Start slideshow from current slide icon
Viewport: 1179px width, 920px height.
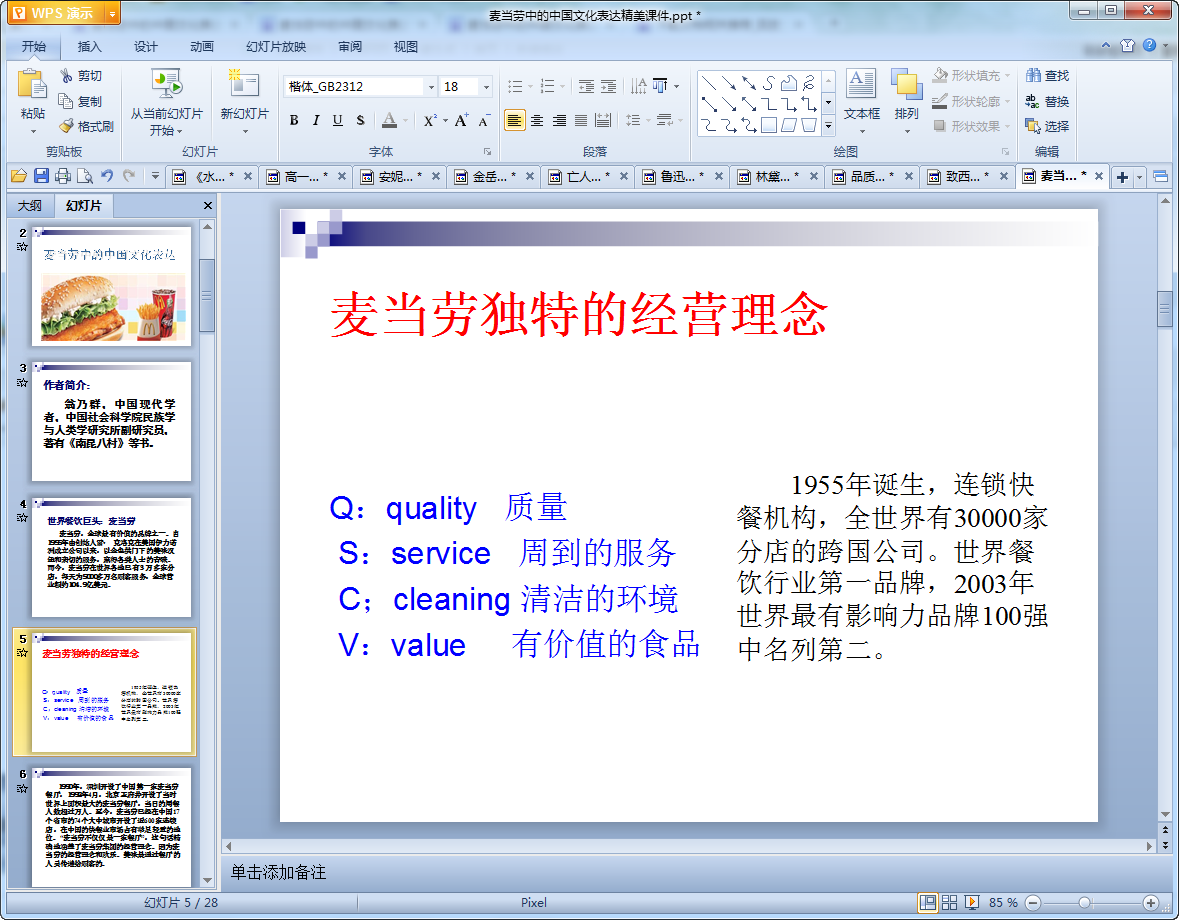click(x=166, y=84)
